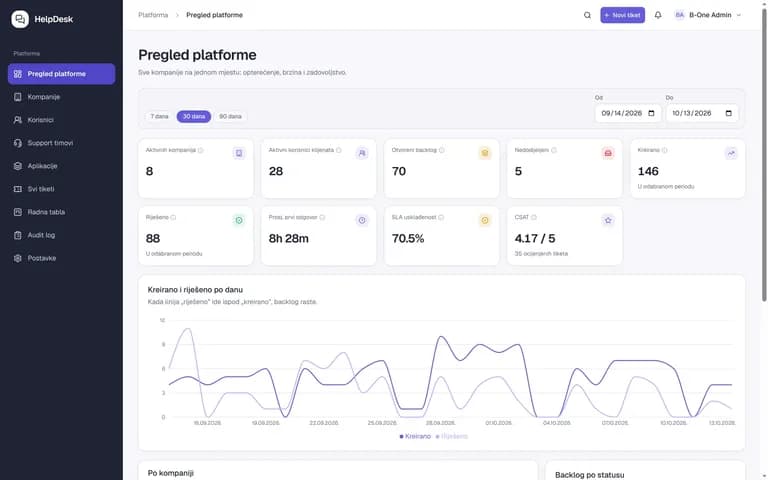
Task: Select the 90 dana range
Action: tap(230, 117)
